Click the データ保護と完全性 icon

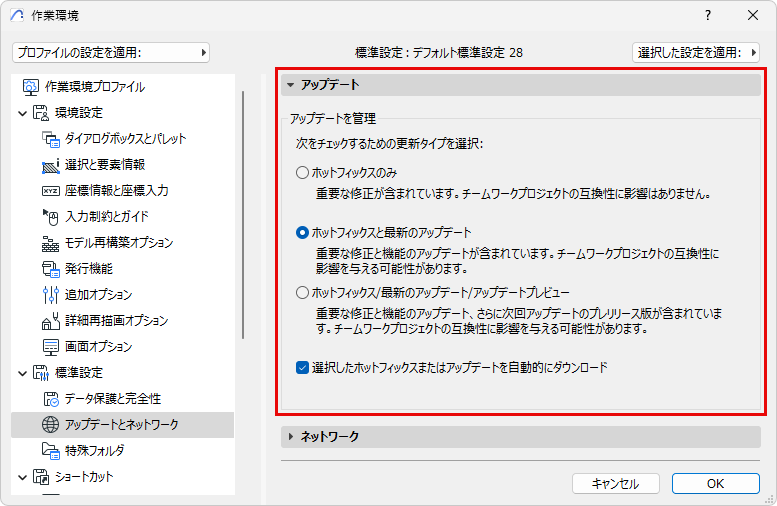tap(51, 399)
